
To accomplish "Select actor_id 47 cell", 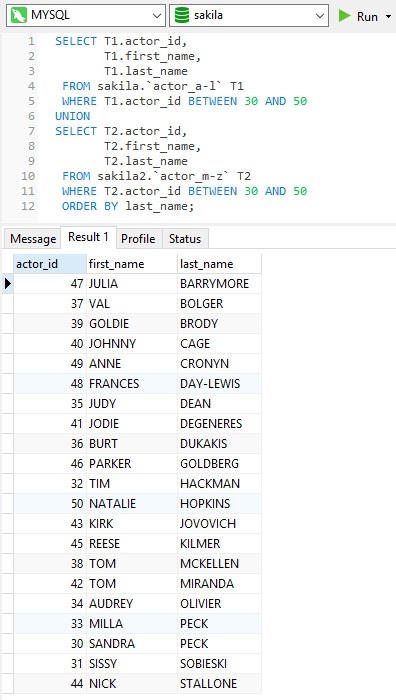I will coord(50,283).
